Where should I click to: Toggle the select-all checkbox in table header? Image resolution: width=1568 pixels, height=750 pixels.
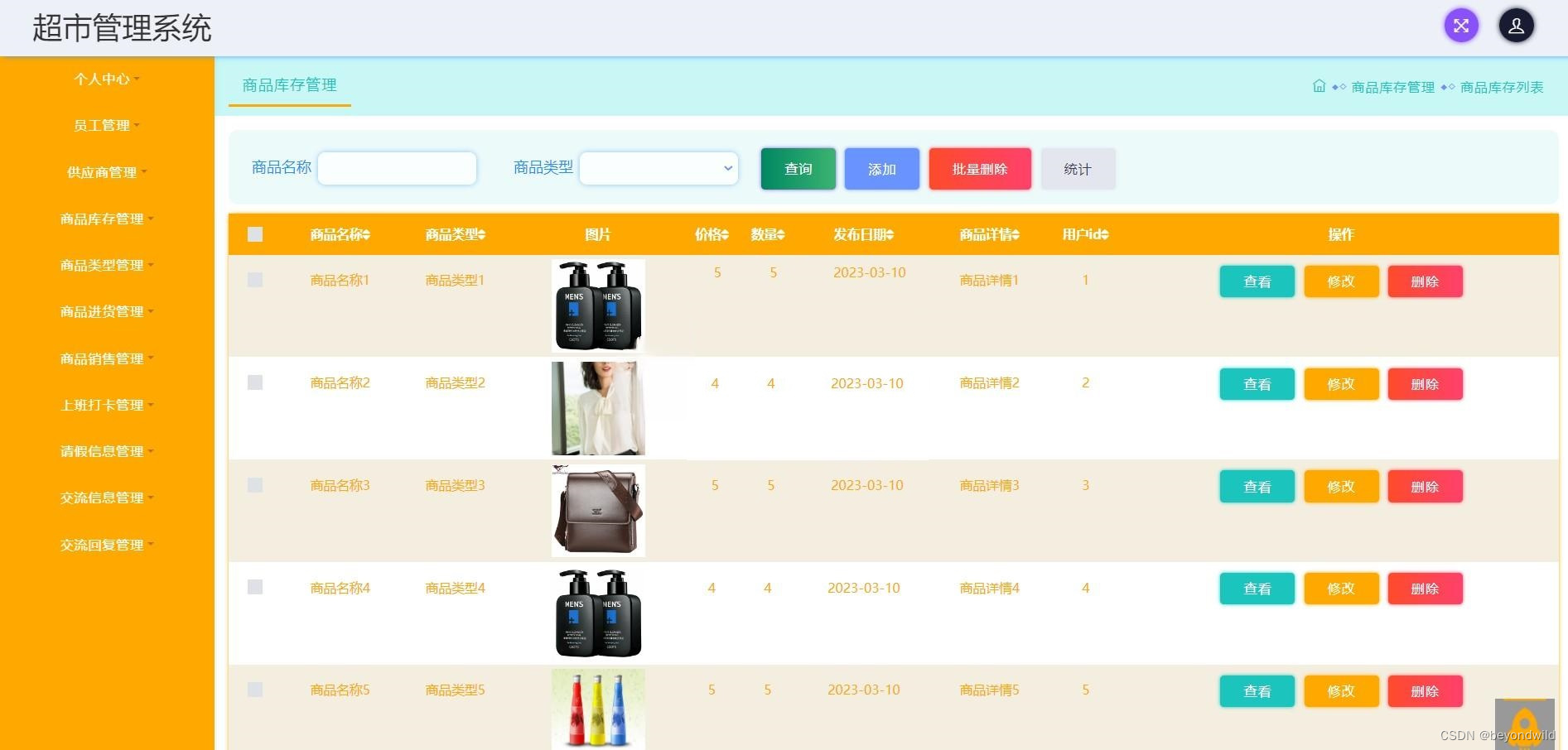tap(254, 234)
